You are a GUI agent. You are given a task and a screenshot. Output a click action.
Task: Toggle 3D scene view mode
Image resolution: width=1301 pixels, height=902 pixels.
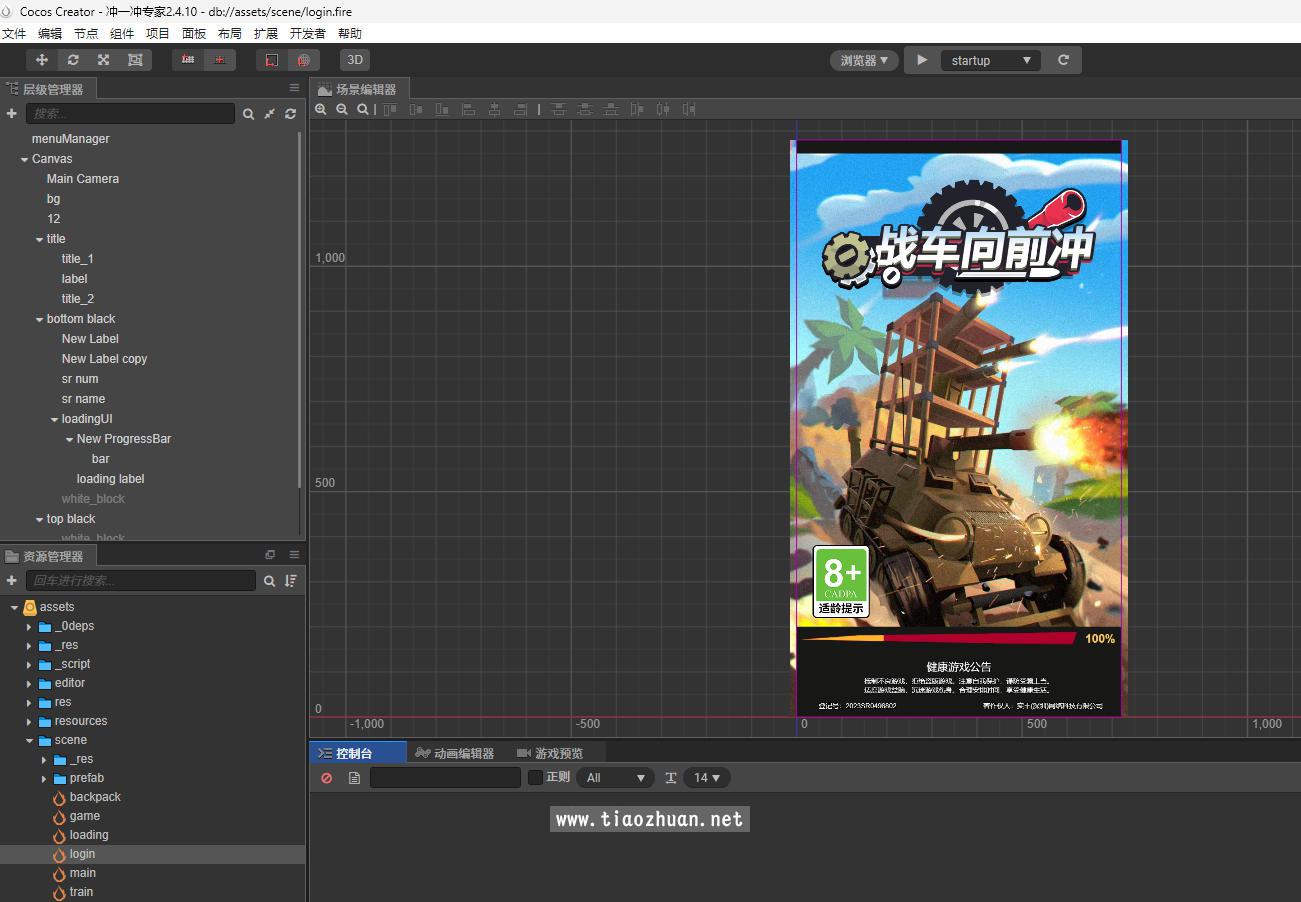click(354, 60)
